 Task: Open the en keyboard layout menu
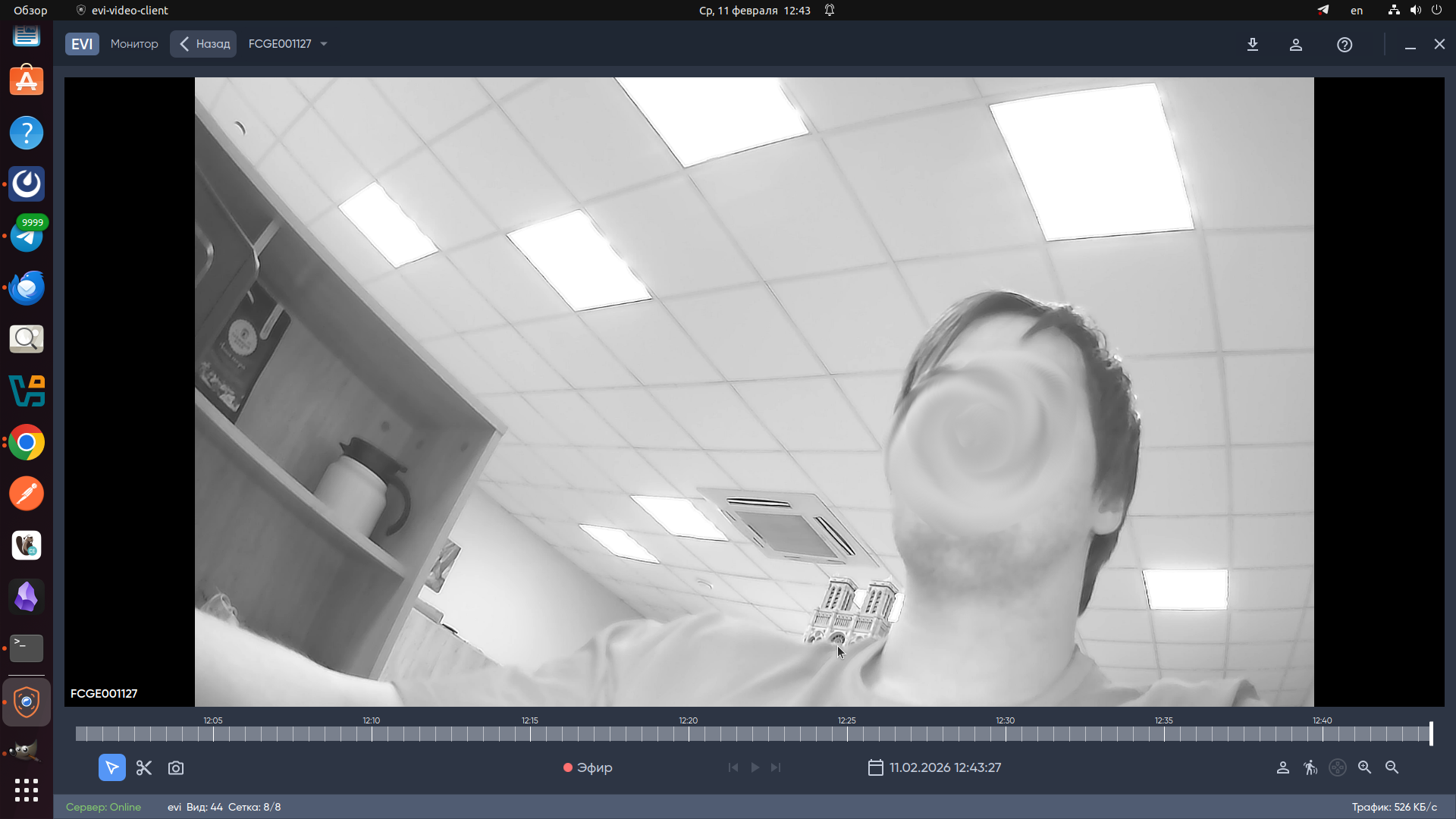tap(1357, 11)
